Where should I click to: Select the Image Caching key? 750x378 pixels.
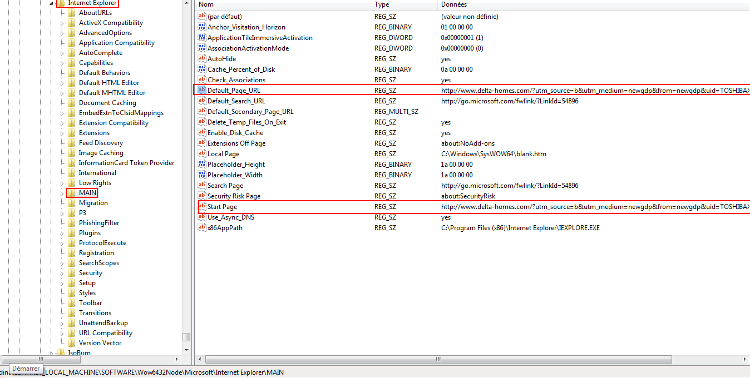(101, 153)
